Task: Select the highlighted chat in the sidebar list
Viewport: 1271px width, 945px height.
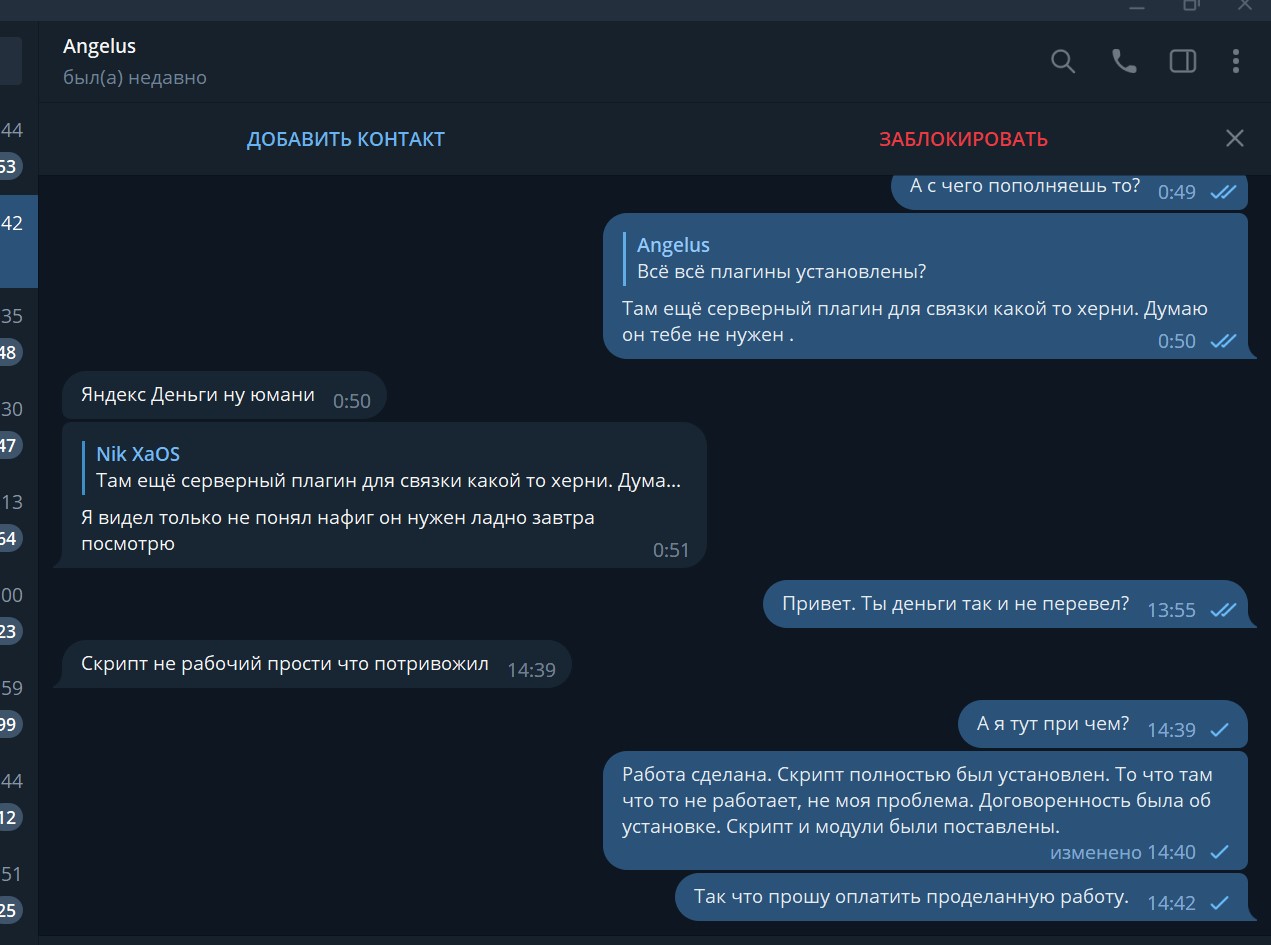Action: pos(18,241)
